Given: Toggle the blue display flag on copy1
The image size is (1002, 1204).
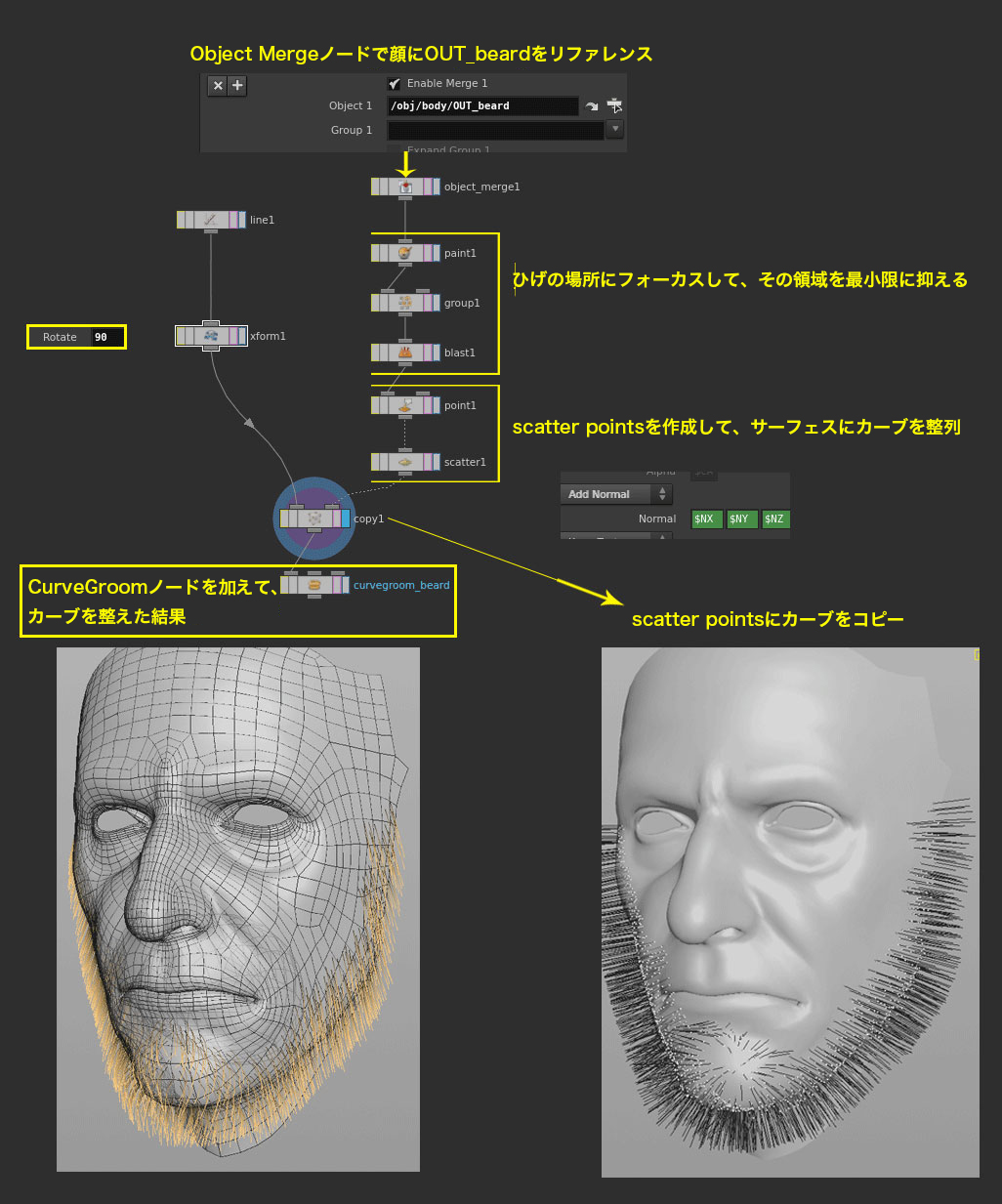Looking at the screenshot, I should point(345,519).
